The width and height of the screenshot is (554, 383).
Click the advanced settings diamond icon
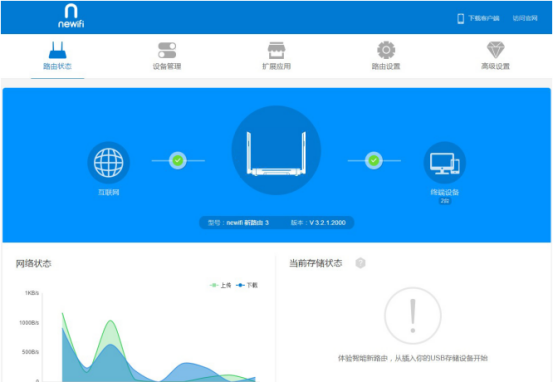[495, 50]
